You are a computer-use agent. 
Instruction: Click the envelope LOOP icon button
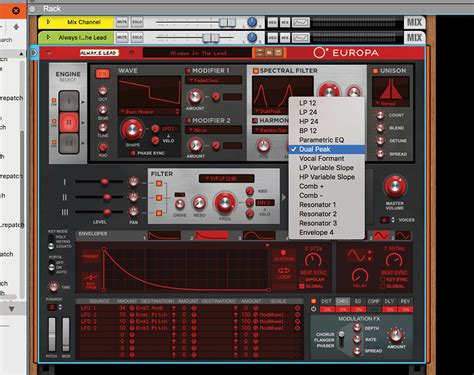point(284,273)
